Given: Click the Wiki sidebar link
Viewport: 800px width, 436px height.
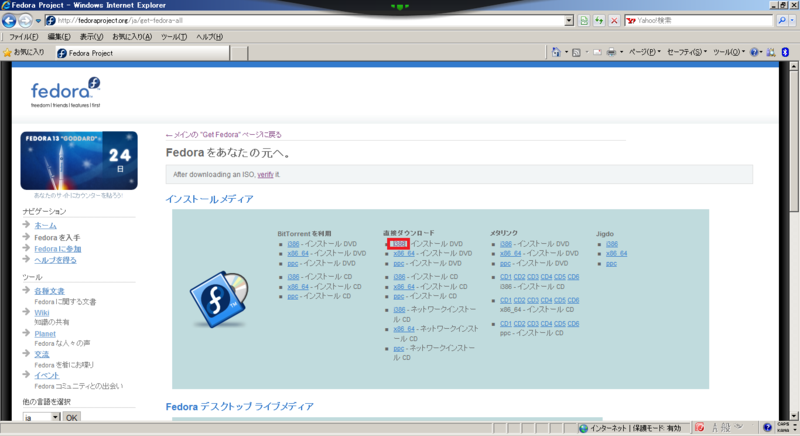Looking at the screenshot, I should pos(42,313).
